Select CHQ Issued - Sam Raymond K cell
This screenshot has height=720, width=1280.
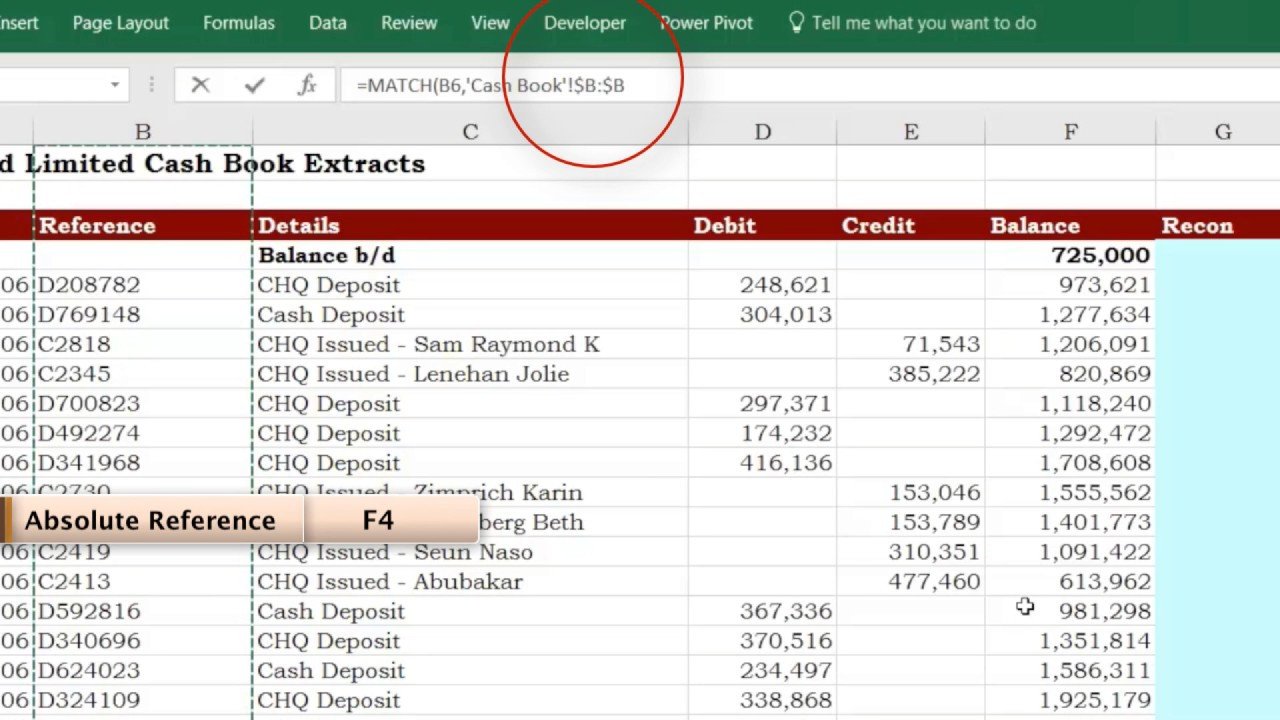(470, 344)
